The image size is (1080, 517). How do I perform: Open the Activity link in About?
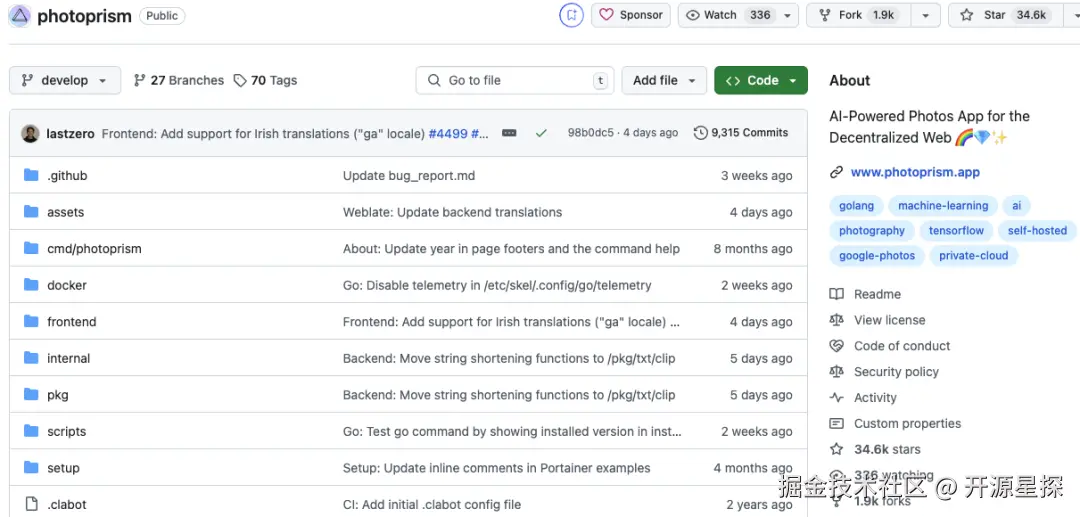875,398
